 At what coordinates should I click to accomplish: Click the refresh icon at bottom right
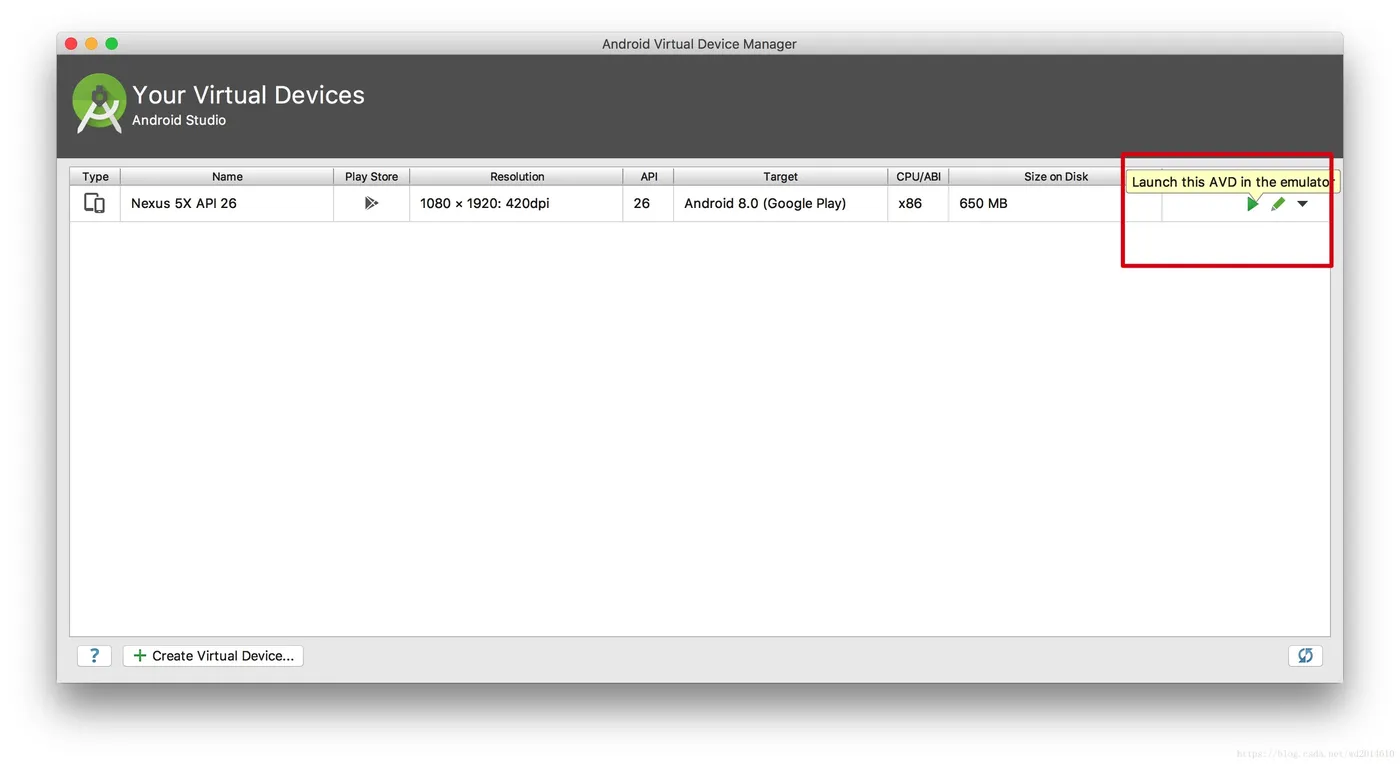[1305, 656]
